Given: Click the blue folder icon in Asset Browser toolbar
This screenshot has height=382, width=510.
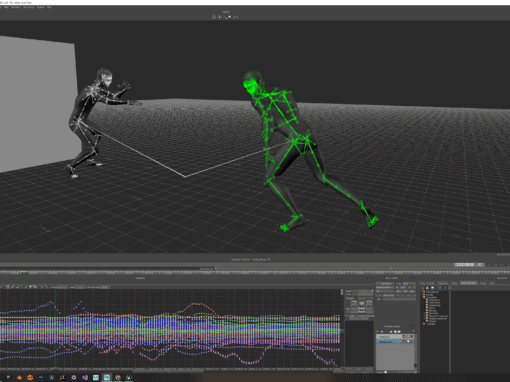Looking at the screenshot, I should (x=427, y=288).
